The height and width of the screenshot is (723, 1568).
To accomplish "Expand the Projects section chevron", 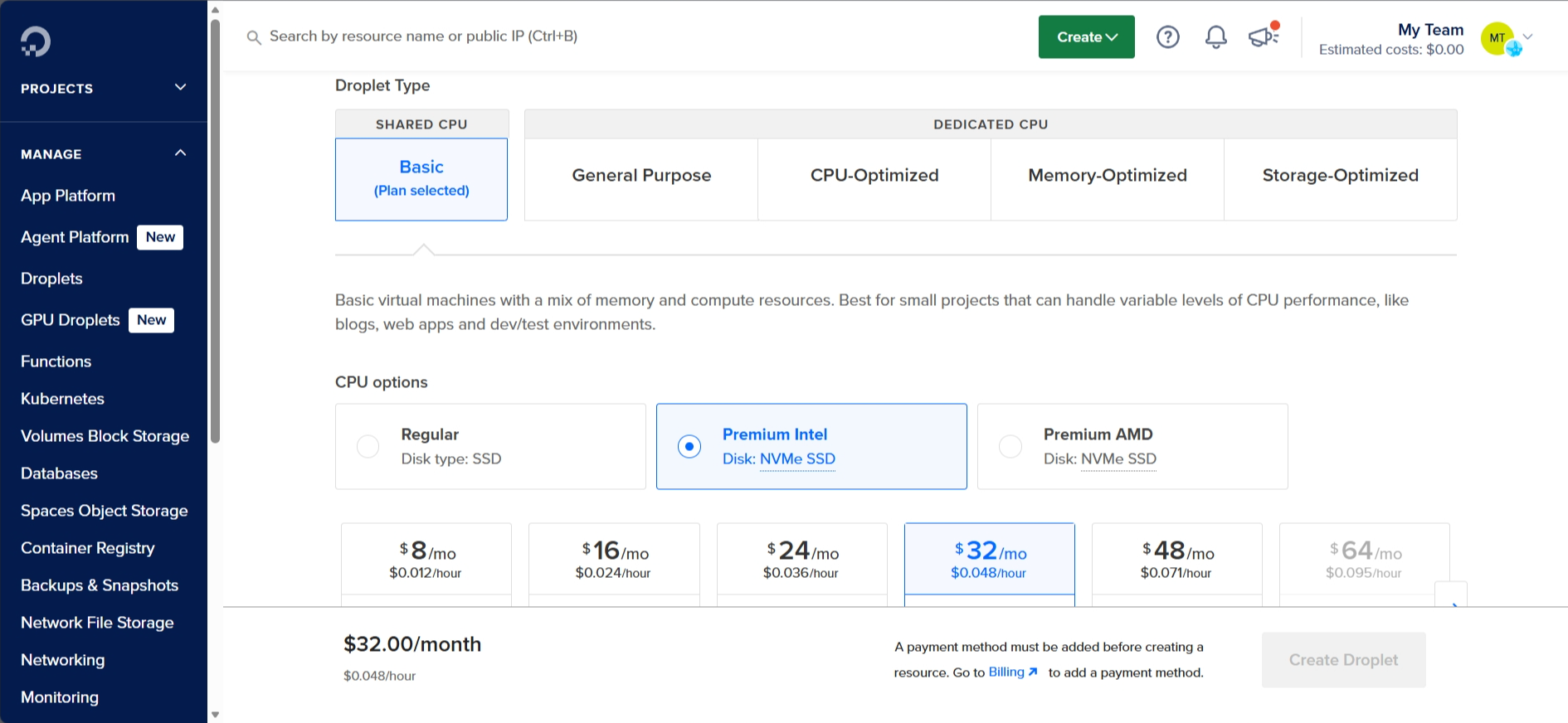I will point(180,88).
